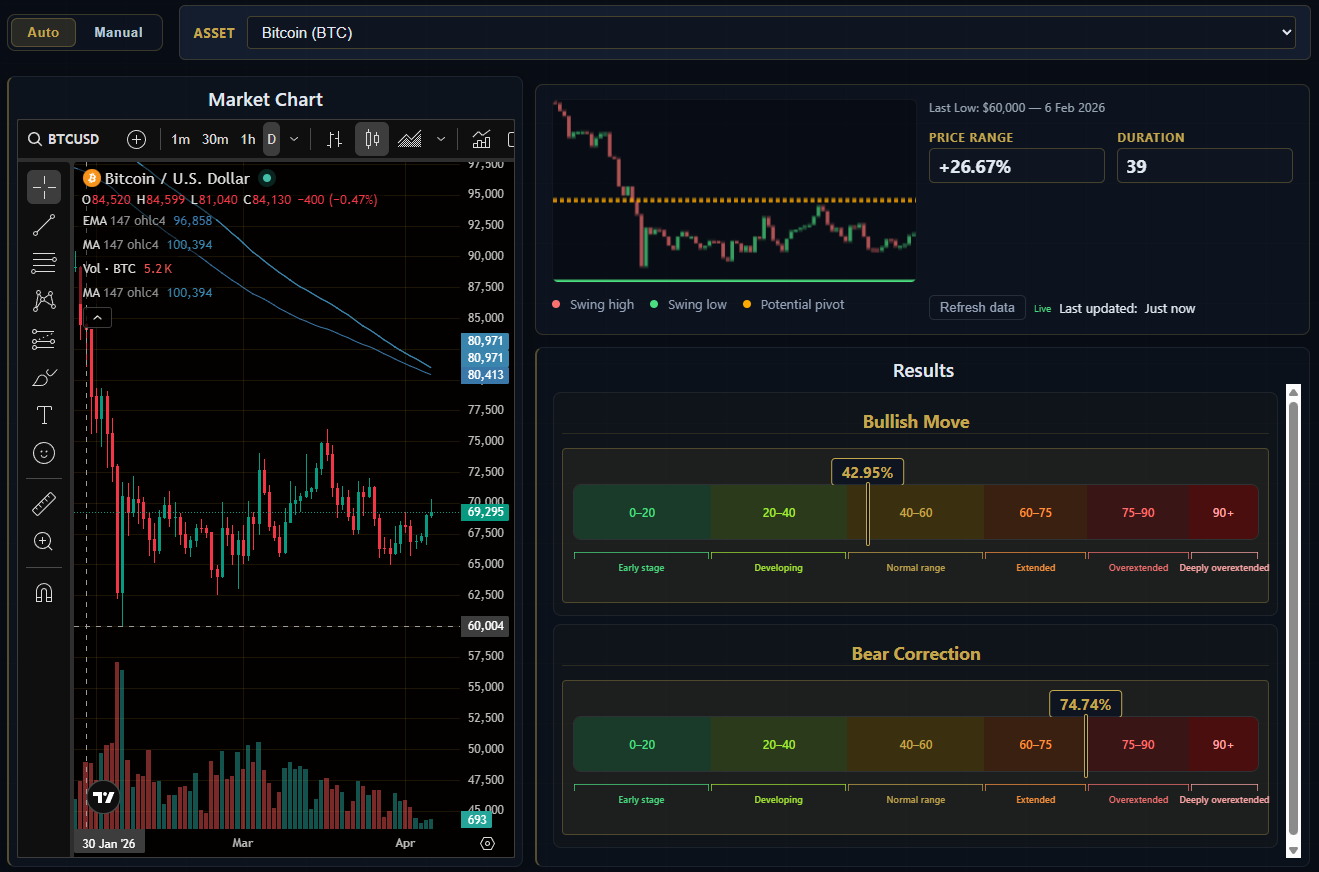Select the ruler measure tool
The width and height of the screenshot is (1319, 872).
click(x=44, y=503)
